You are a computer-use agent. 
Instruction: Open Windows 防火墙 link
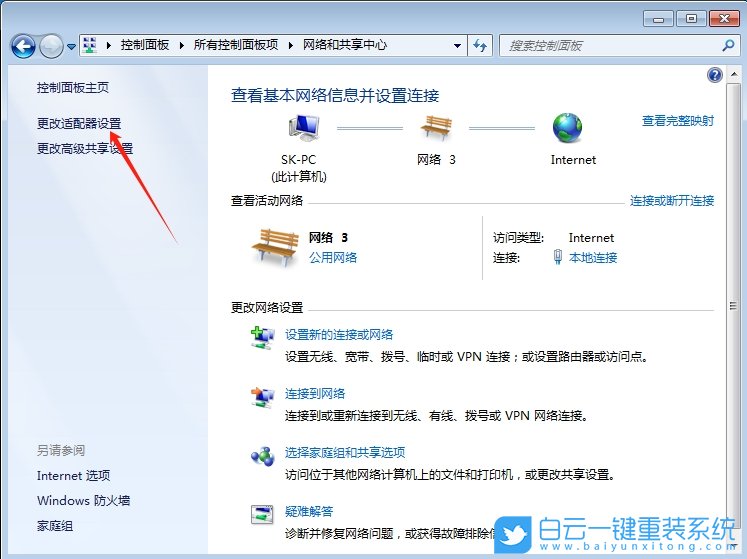click(83, 500)
